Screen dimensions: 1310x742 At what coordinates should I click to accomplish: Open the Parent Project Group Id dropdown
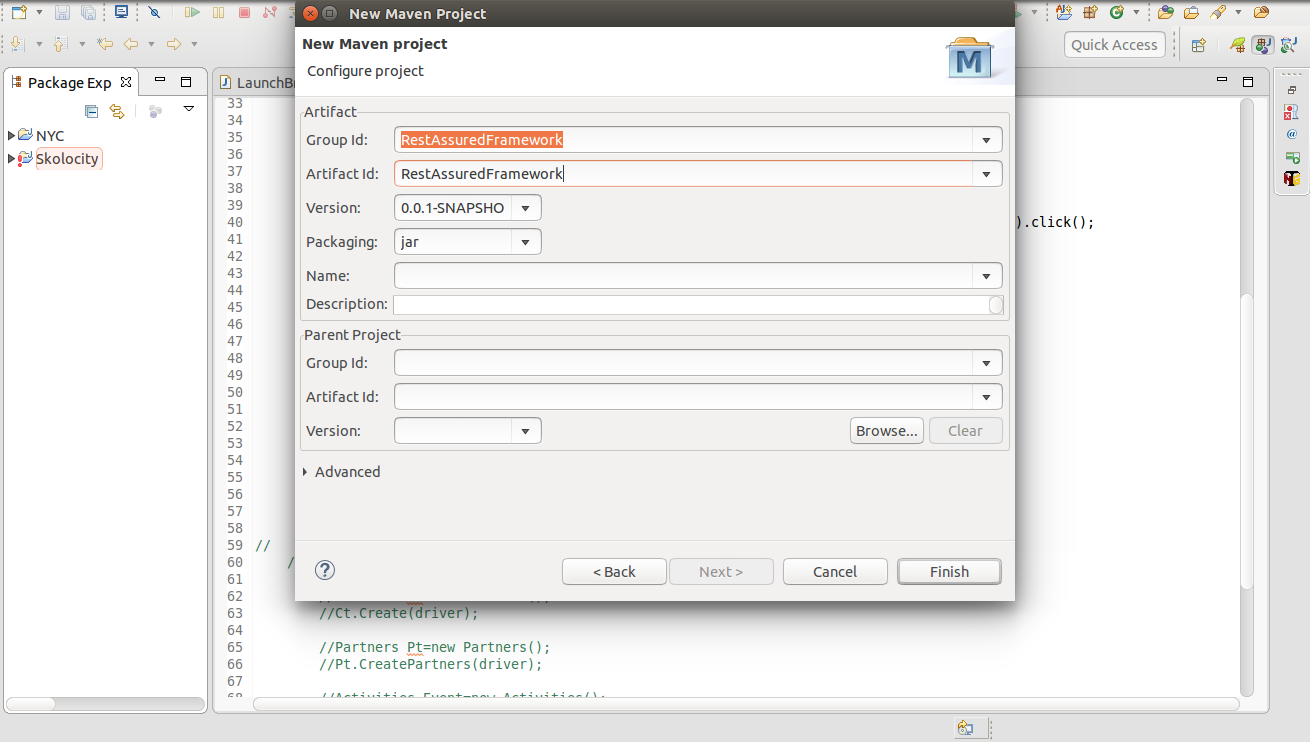987,363
